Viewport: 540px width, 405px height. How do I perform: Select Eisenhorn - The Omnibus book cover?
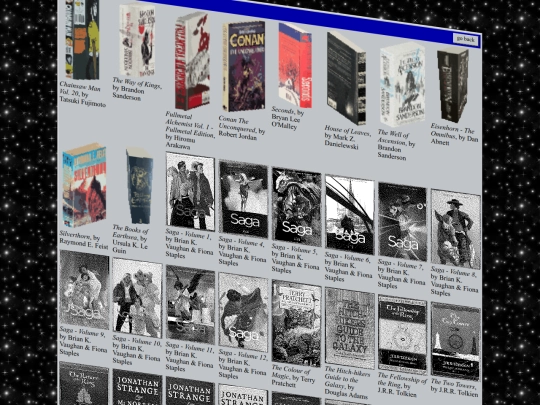(x=453, y=86)
